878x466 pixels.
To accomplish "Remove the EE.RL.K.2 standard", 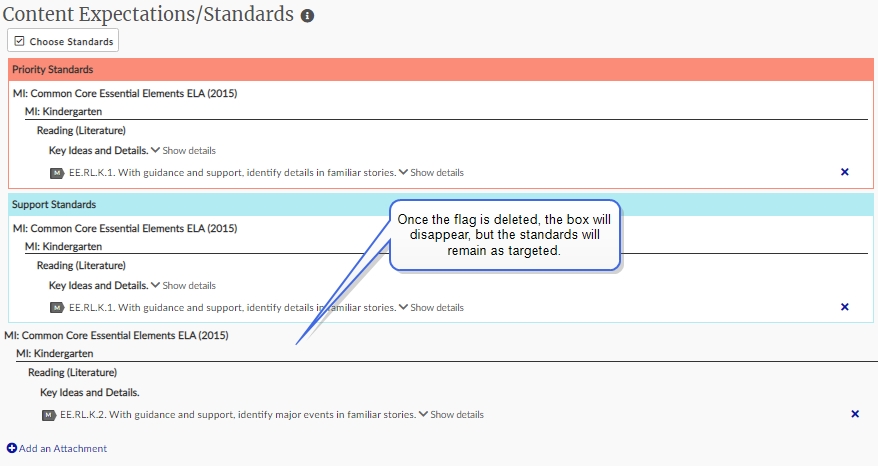I will pyautogui.click(x=854, y=414).
